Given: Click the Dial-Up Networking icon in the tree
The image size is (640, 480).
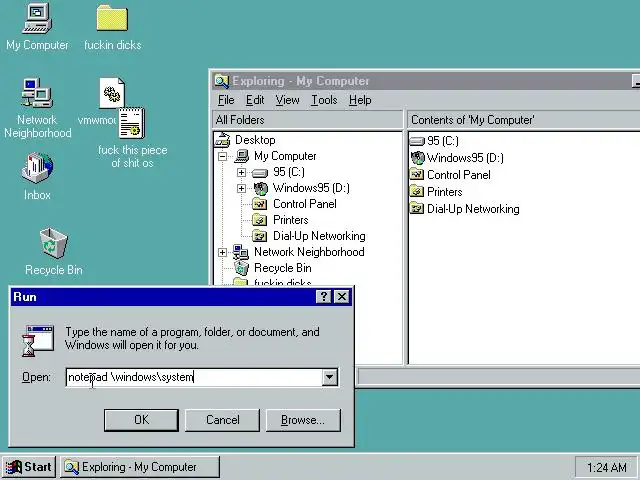Looking at the screenshot, I should coord(260,236).
